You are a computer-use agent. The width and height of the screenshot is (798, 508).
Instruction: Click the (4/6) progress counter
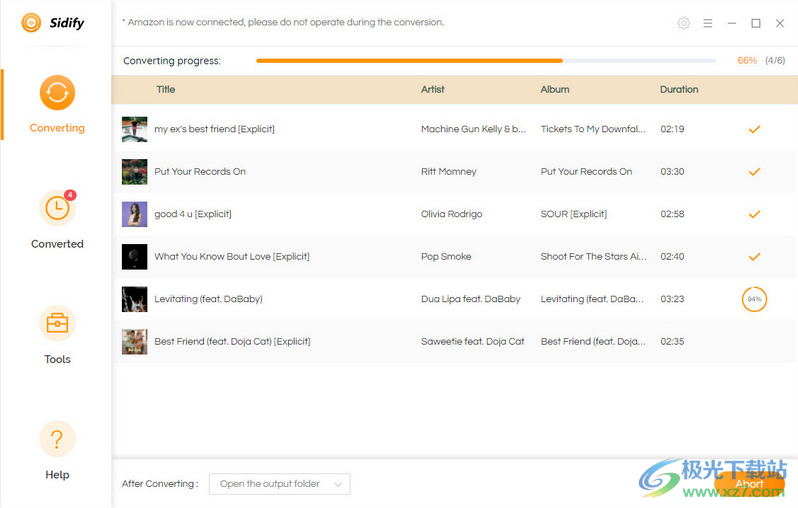[x=775, y=61]
